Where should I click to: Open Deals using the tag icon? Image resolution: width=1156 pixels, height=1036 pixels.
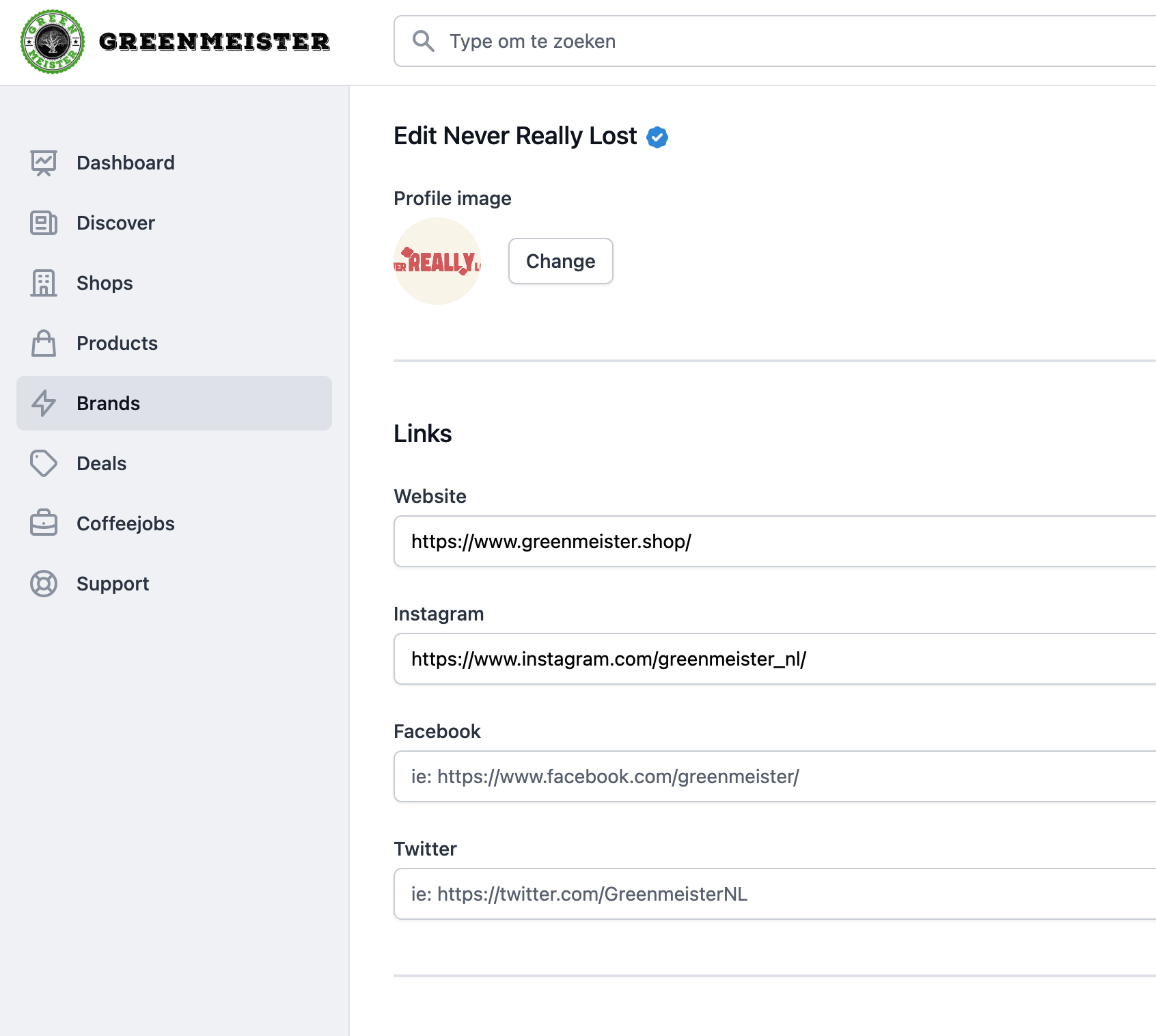click(x=43, y=463)
